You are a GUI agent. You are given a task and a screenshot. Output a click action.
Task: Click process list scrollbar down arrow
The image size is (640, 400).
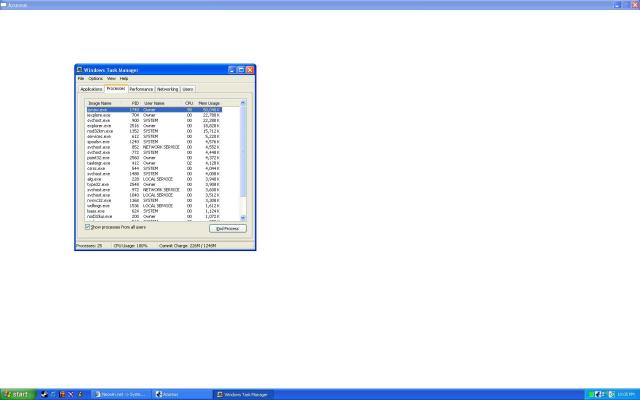[243, 218]
